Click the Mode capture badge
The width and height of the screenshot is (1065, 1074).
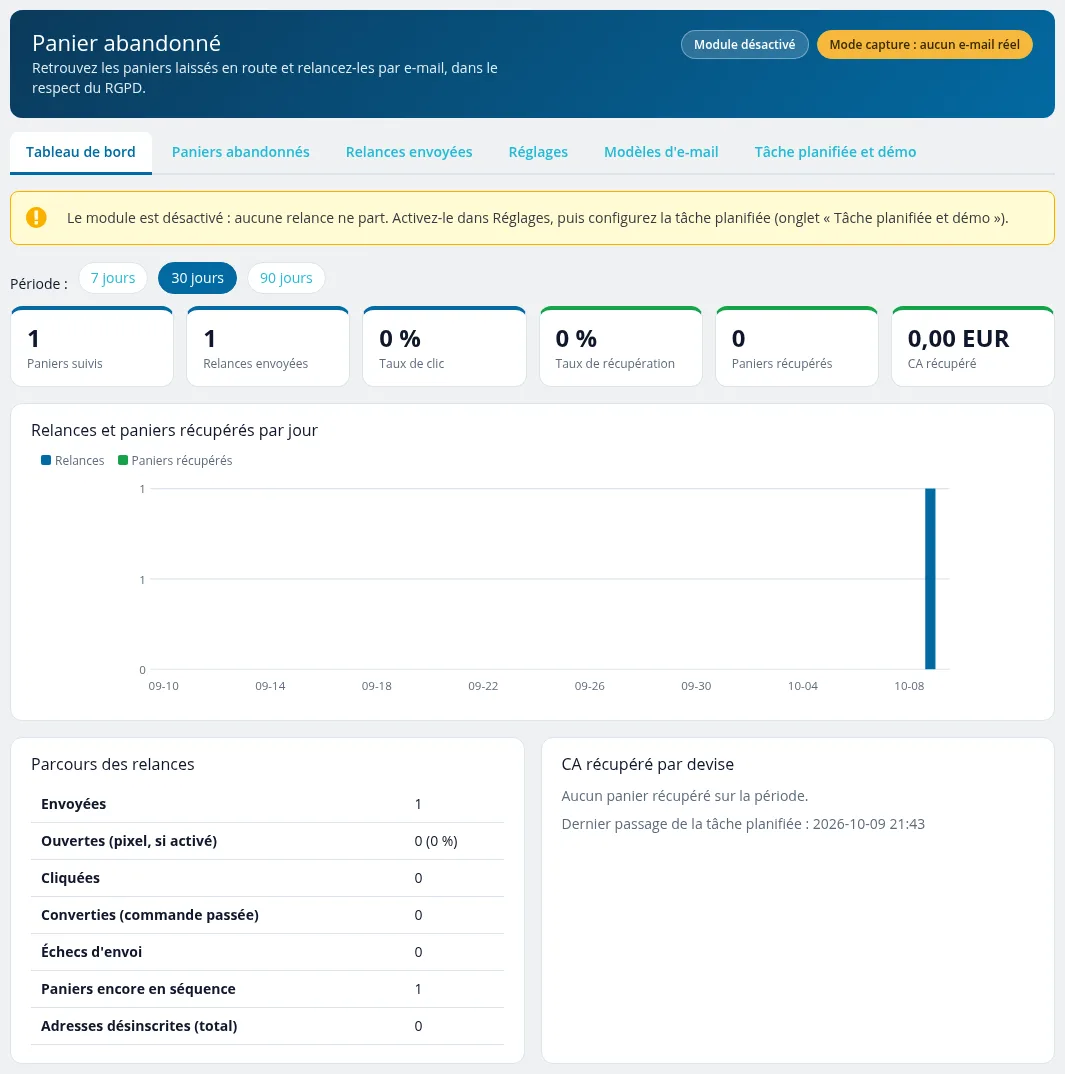(x=925, y=45)
